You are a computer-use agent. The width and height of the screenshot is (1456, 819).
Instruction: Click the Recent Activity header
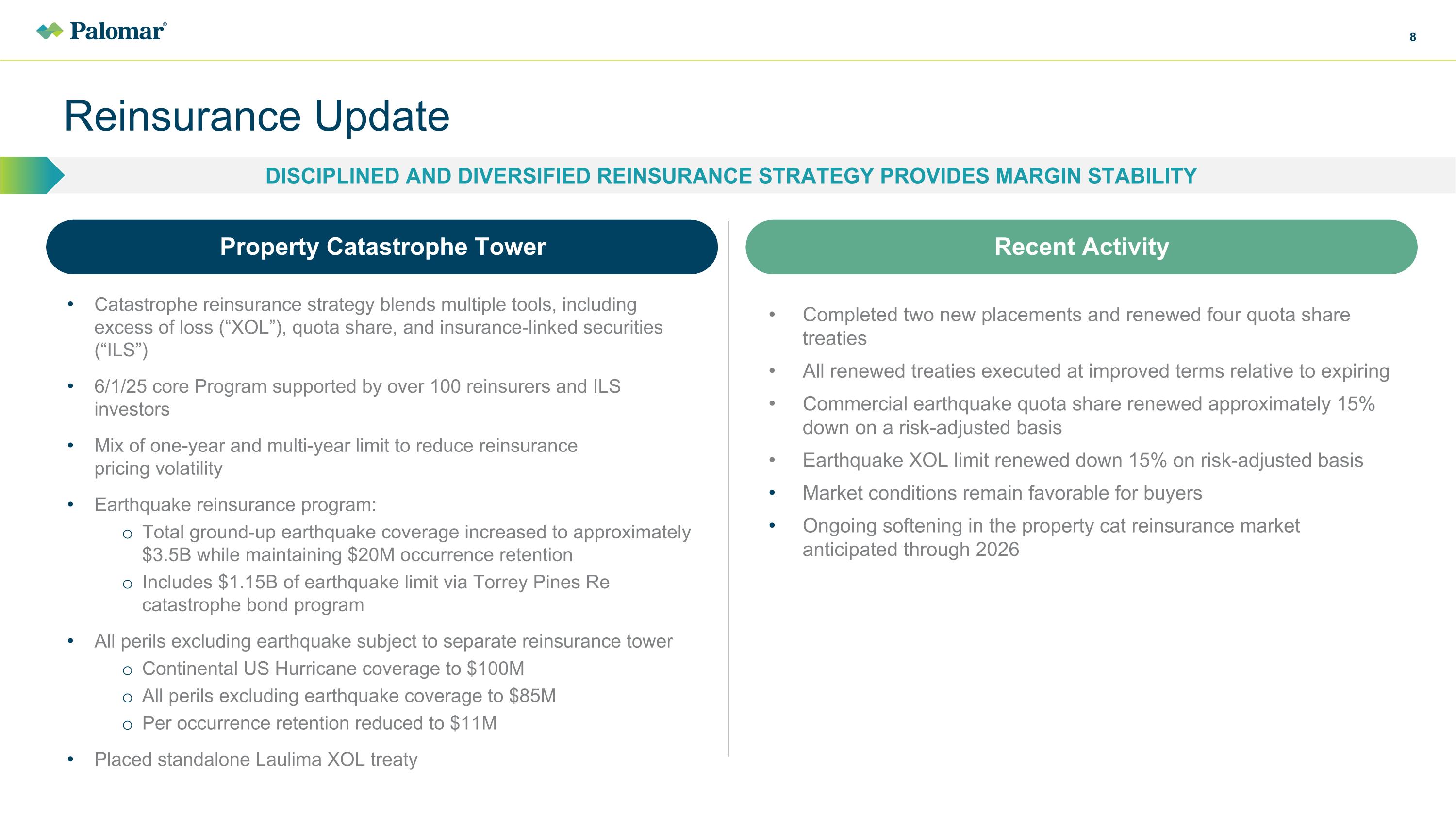[x=1081, y=247]
